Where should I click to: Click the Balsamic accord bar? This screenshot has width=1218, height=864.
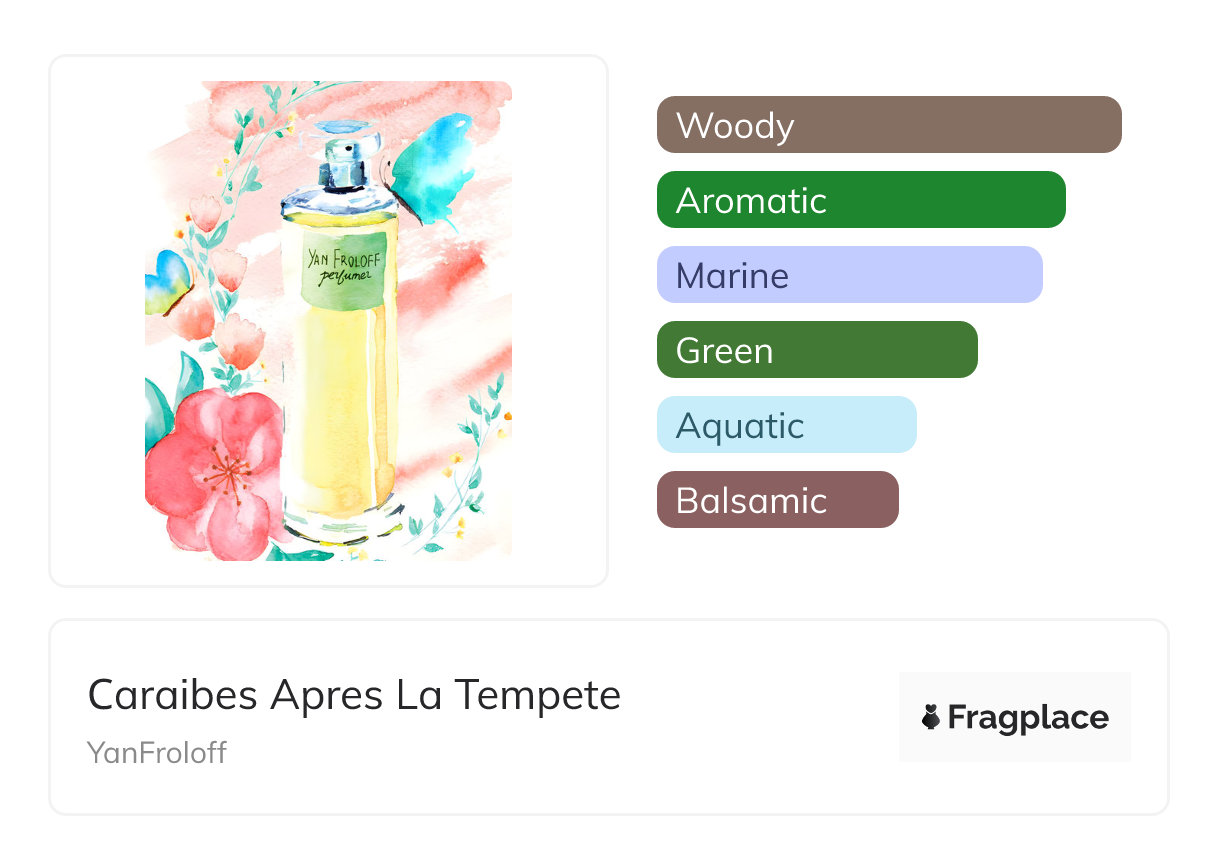pos(777,500)
